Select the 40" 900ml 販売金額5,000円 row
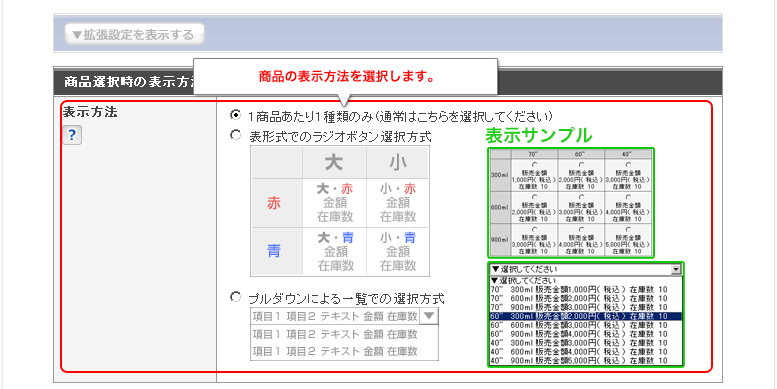 tap(586, 361)
